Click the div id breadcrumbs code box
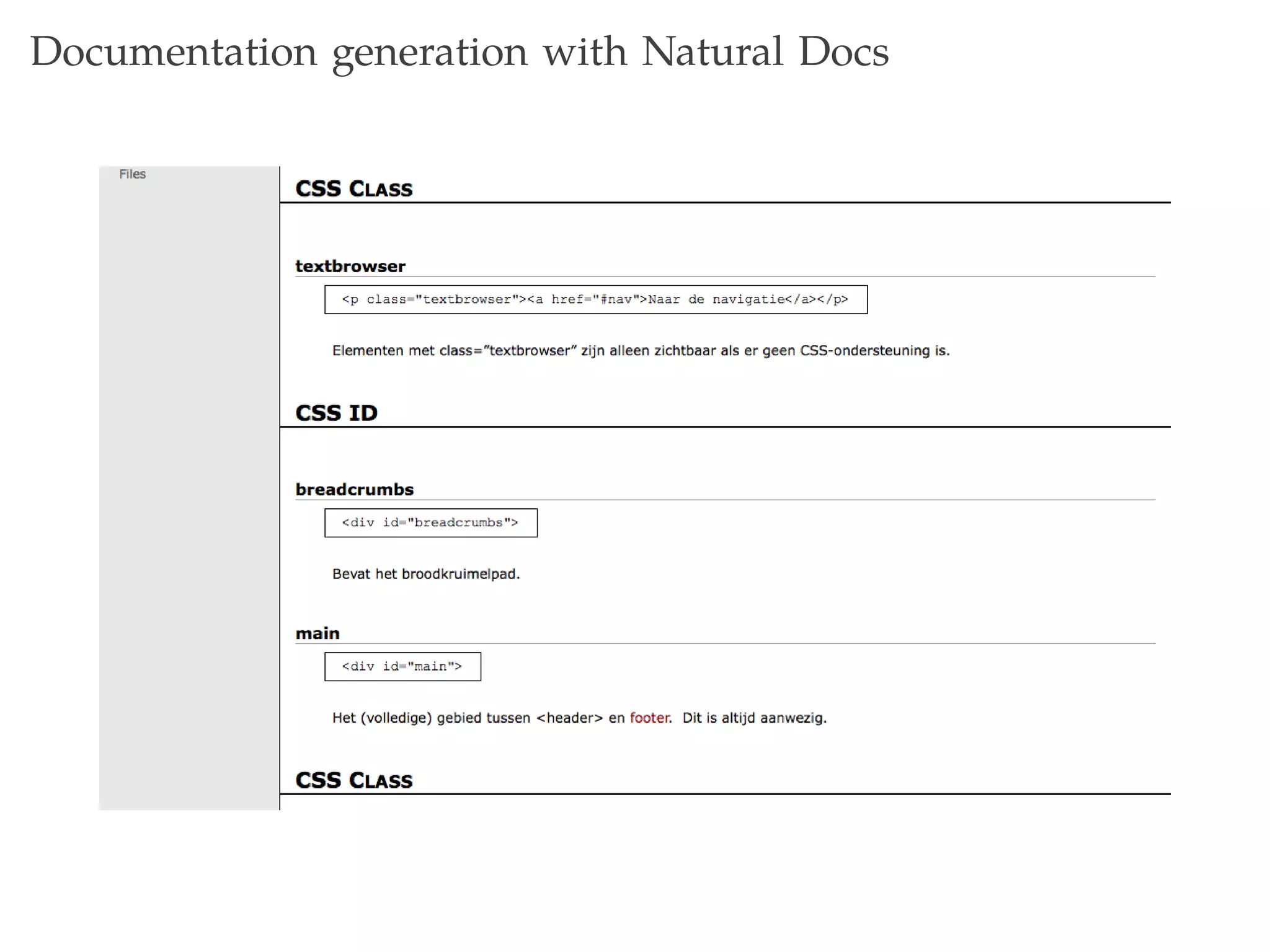 click(x=430, y=522)
